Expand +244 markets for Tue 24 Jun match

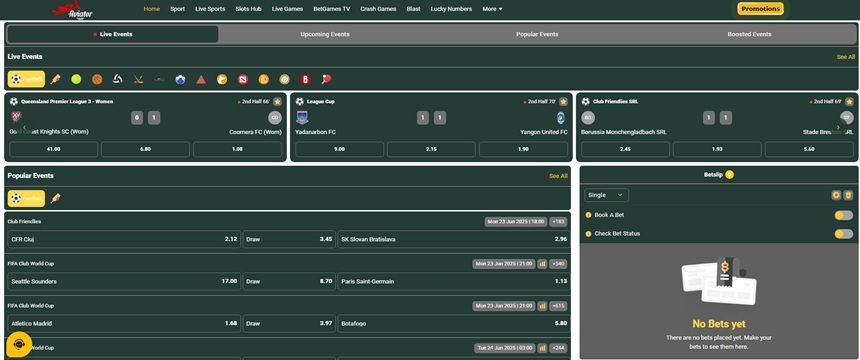tap(558, 348)
